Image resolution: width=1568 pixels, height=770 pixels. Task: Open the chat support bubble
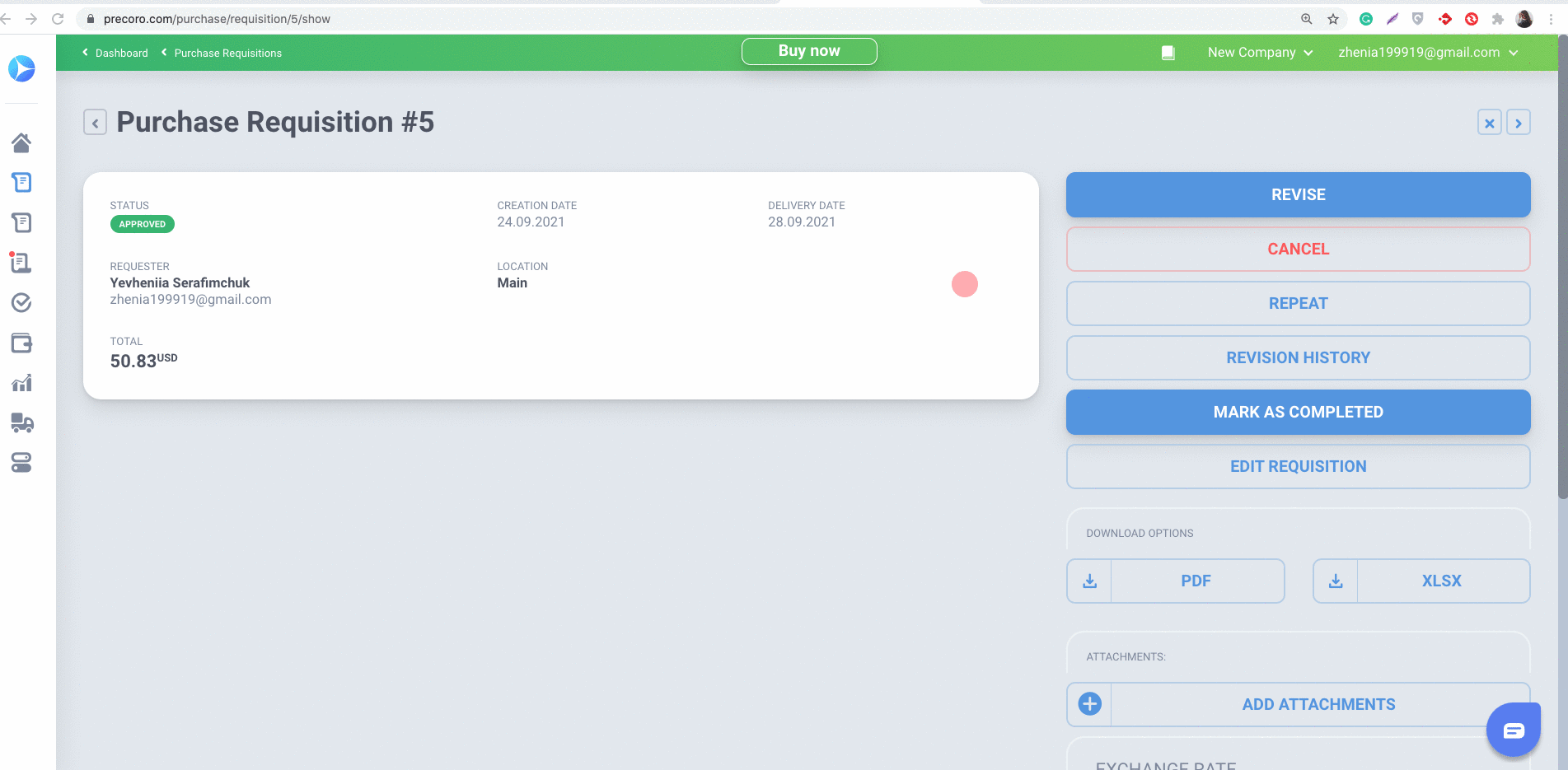1513,729
